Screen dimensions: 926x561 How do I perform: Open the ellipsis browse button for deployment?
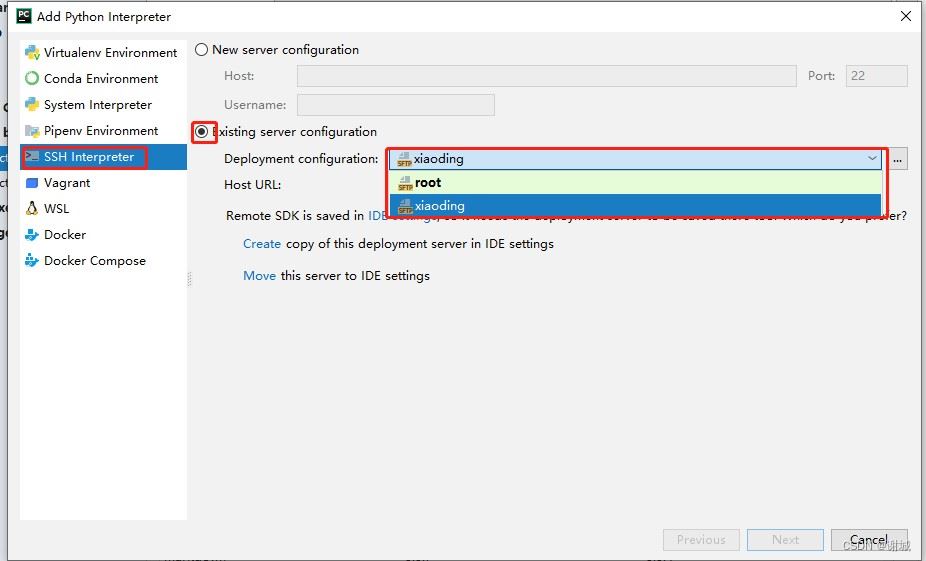click(899, 159)
